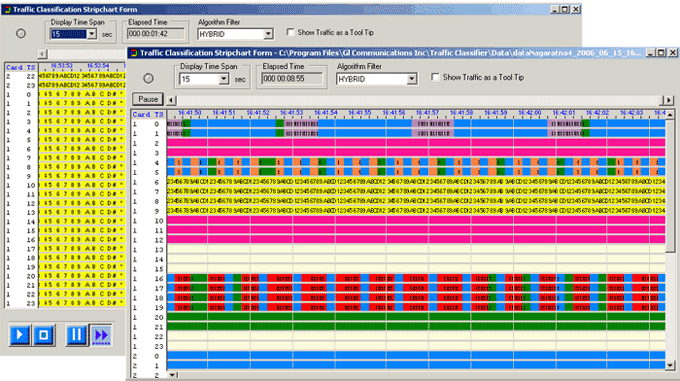Select the timeslot 14 empty cream strip
The height and width of the screenshot is (381, 680).
point(416,259)
